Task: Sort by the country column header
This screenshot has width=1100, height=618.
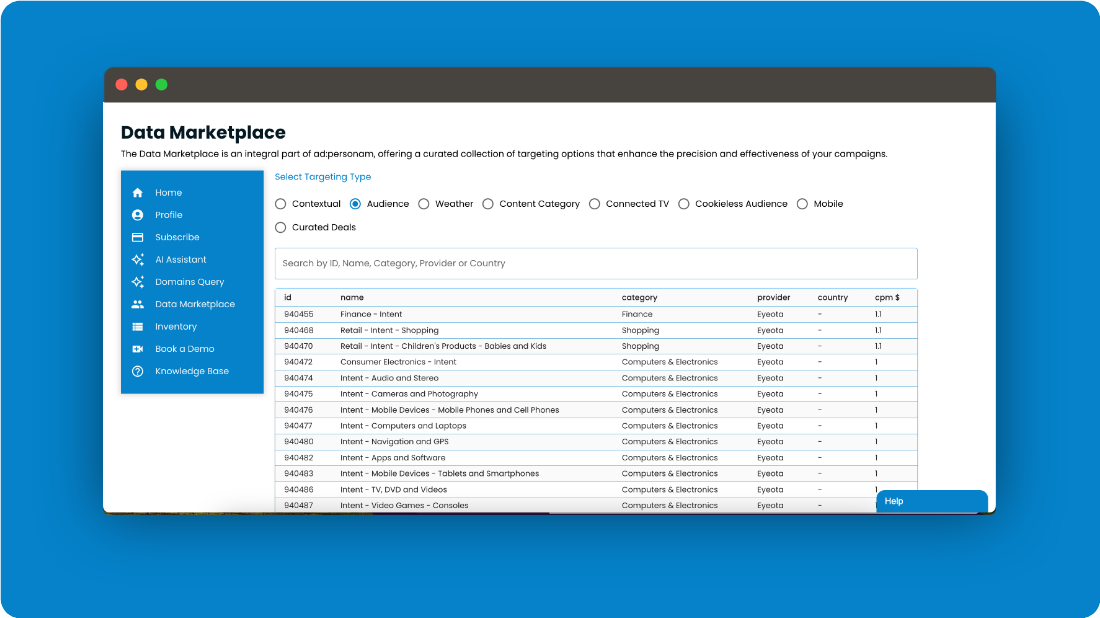Action: point(832,297)
